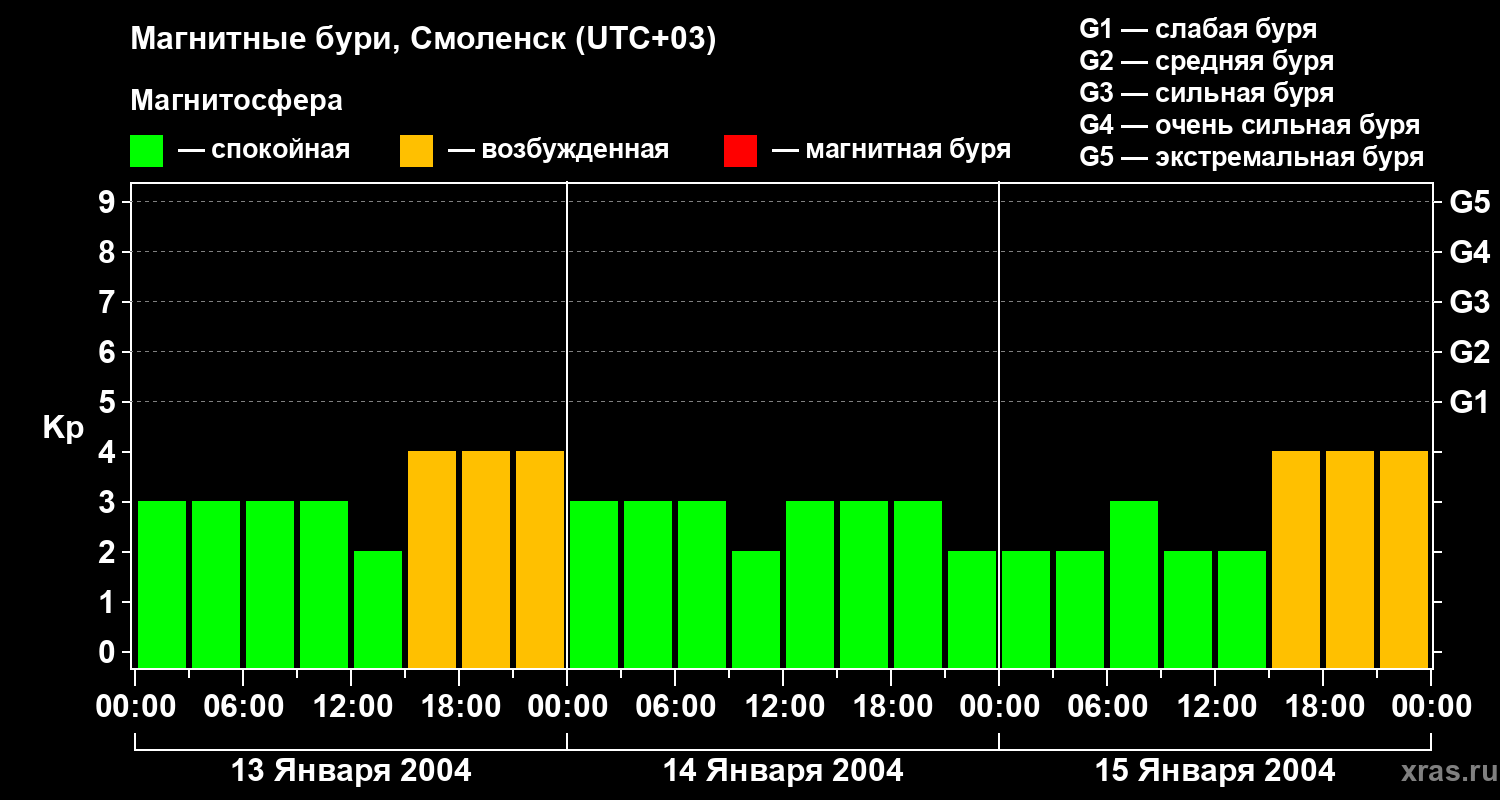Screen dimensions: 1500x800
Task: Select the 'G5 — экстремальная буря' legend line
Action: click(1252, 158)
